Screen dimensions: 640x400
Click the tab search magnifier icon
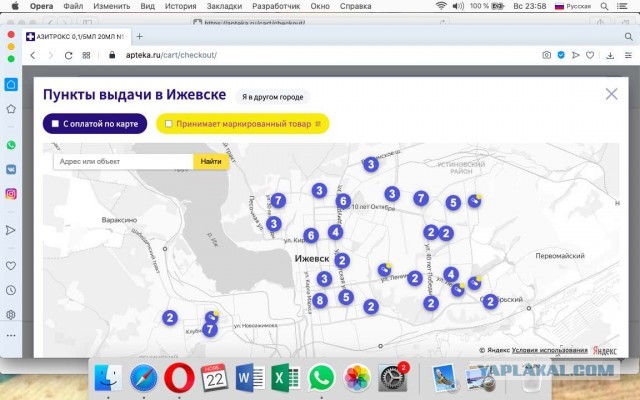(629, 37)
